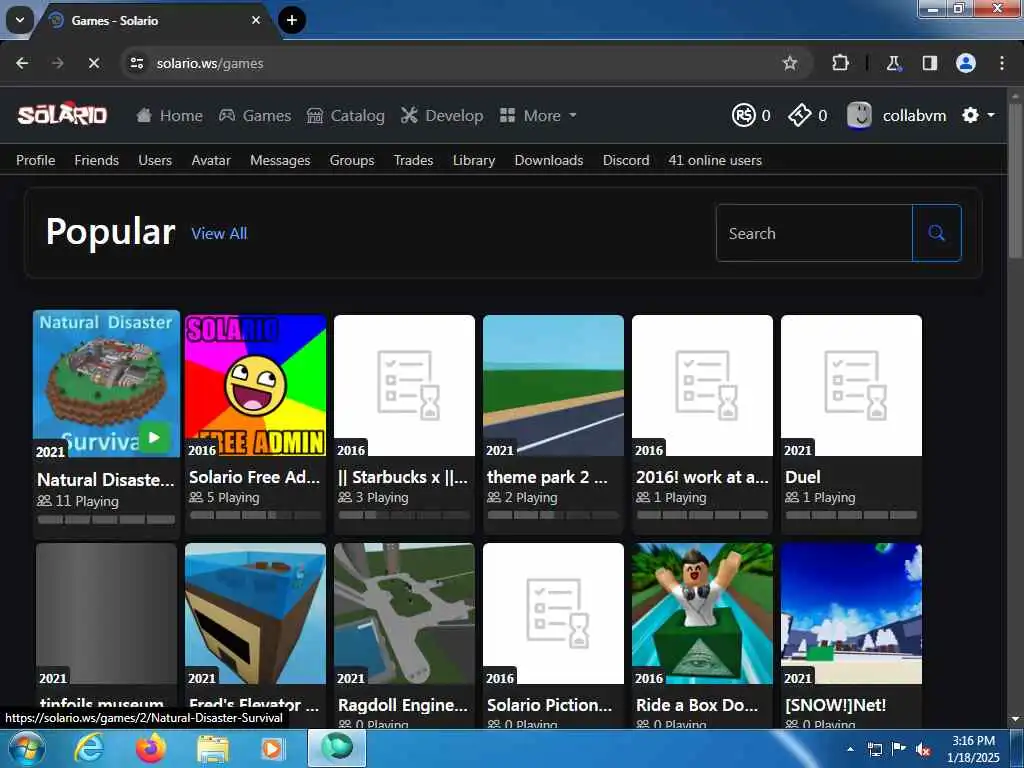The image size is (1024, 768).
Task: Open the Chrome labs flask icon
Action: [x=893, y=63]
